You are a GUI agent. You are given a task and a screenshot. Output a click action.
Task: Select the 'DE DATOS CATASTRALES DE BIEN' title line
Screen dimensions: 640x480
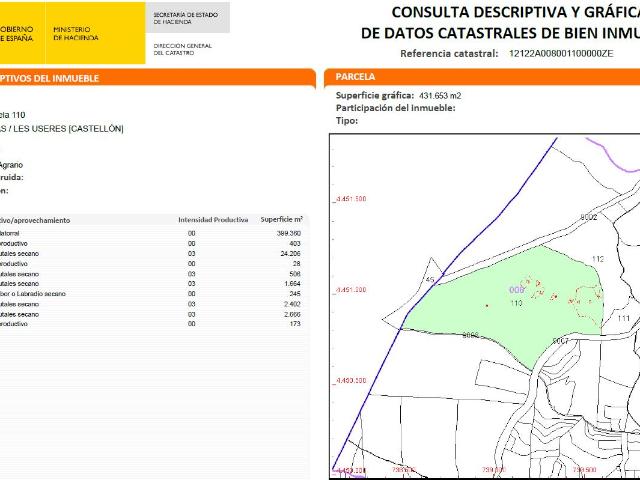(x=500, y=33)
